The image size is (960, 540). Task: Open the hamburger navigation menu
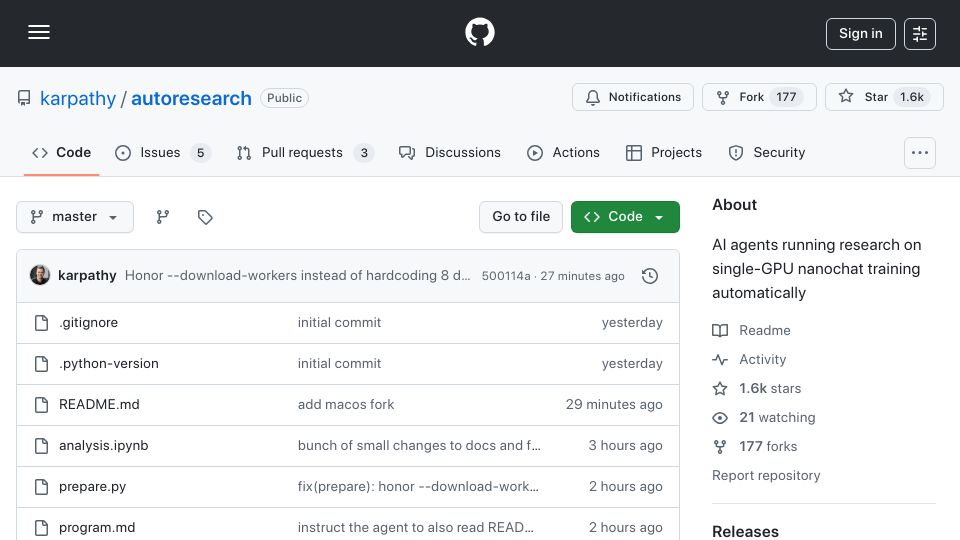pos(39,32)
